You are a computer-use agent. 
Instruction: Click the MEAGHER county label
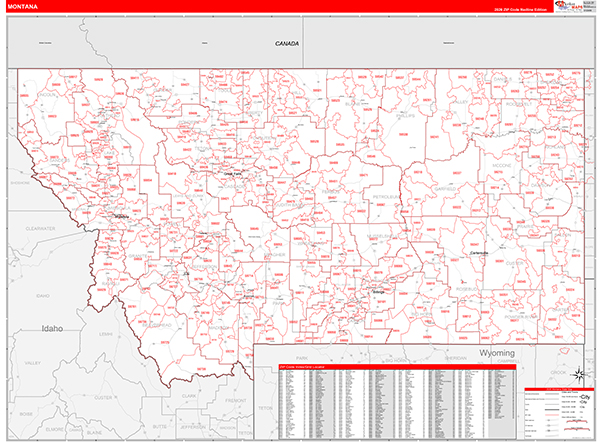(275, 254)
